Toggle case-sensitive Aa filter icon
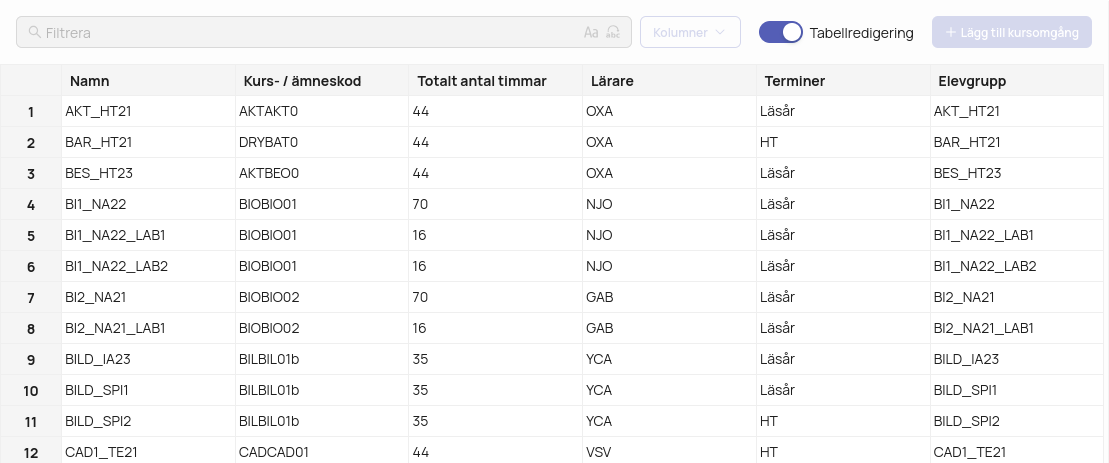The image size is (1109, 463). pos(591,33)
